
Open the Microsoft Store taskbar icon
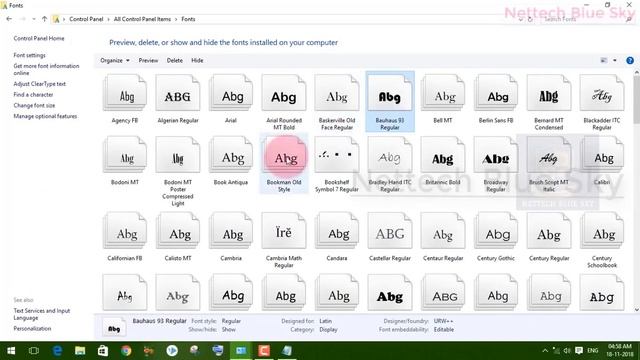click(103, 351)
